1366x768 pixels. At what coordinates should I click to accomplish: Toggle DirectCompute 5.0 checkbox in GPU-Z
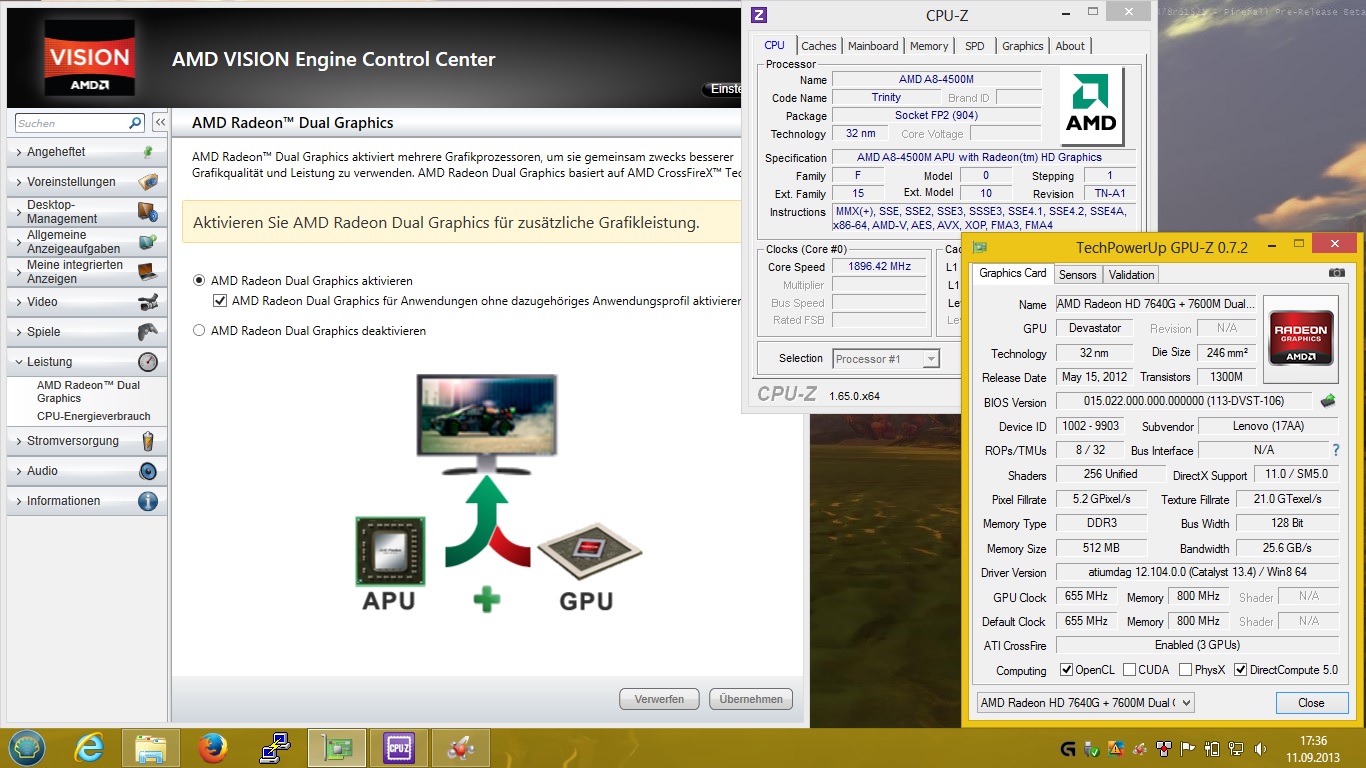1241,670
